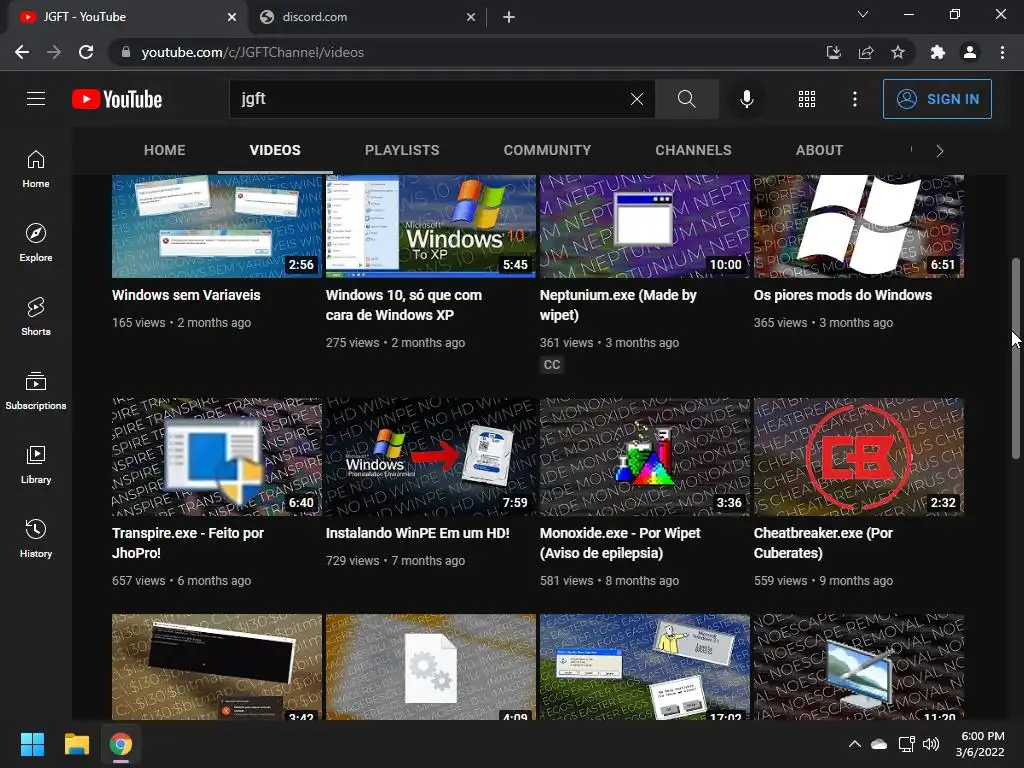
Task: Open the PLAYLISTS channel tab
Action: [x=402, y=150]
